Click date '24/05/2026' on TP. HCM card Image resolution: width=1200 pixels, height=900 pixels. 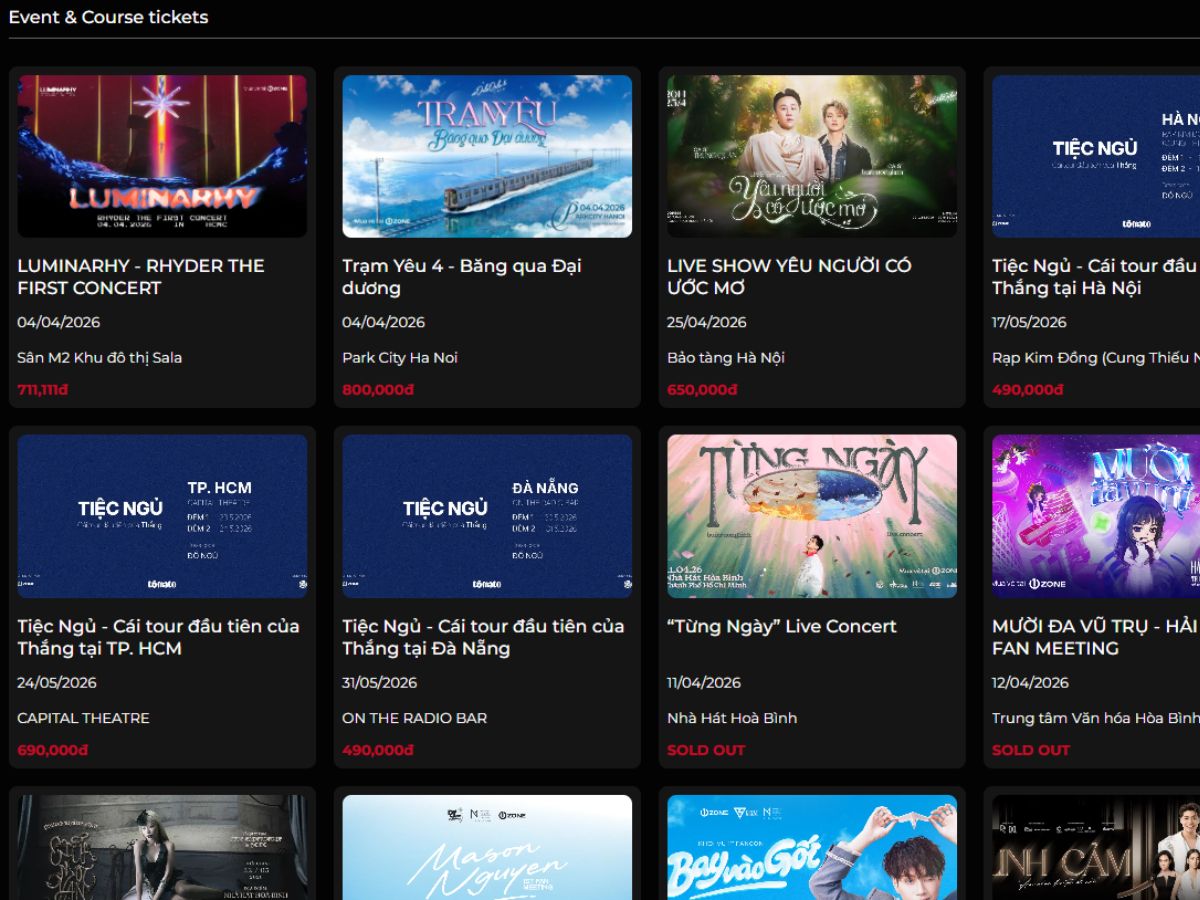tap(57, 682)
